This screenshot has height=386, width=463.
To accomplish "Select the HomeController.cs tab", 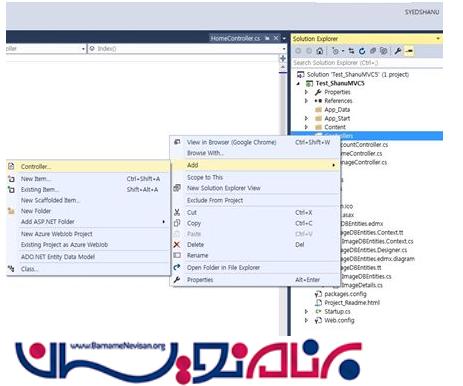I will click(x=235, y=38).
